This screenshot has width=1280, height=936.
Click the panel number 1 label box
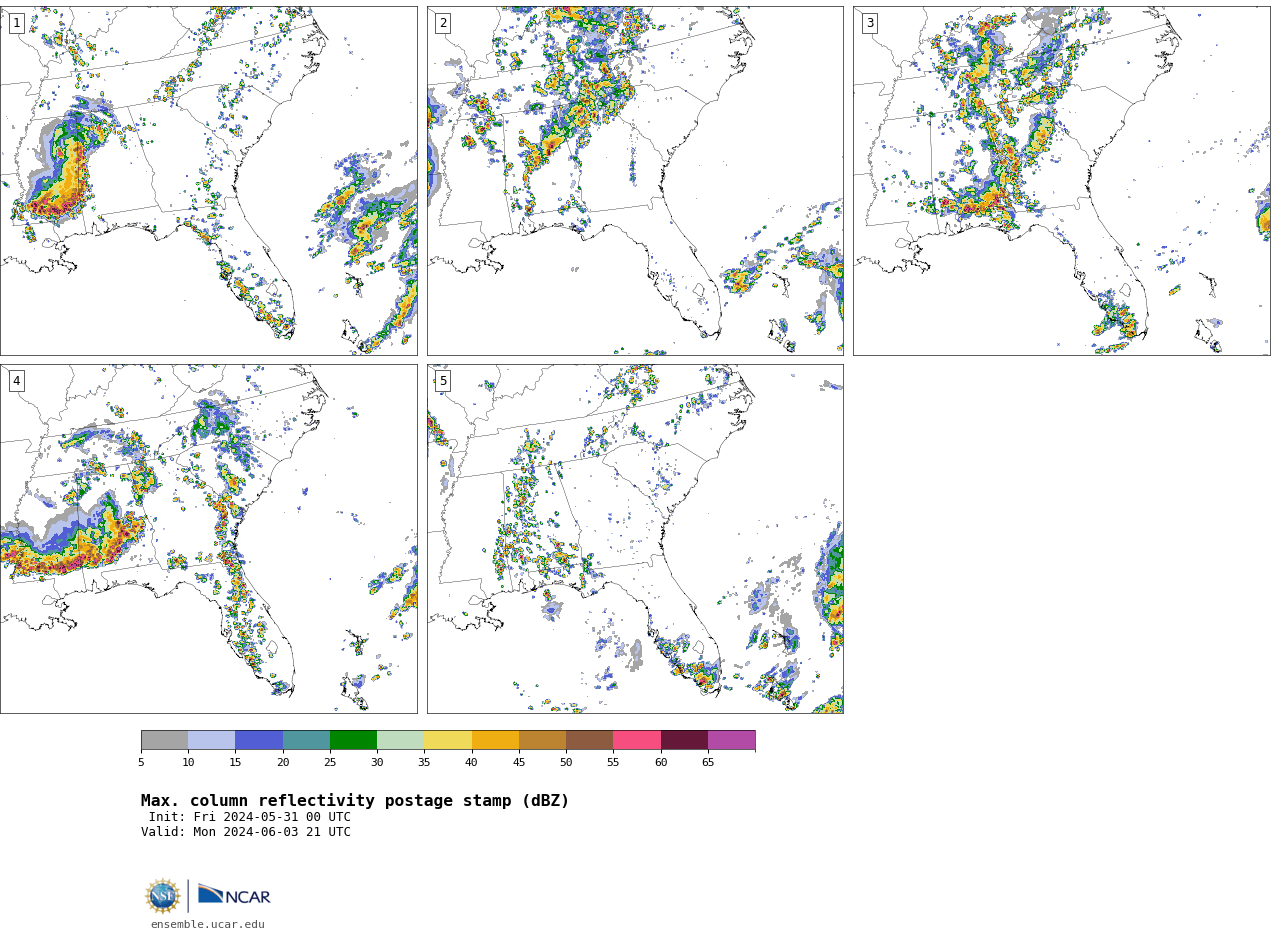16,23
